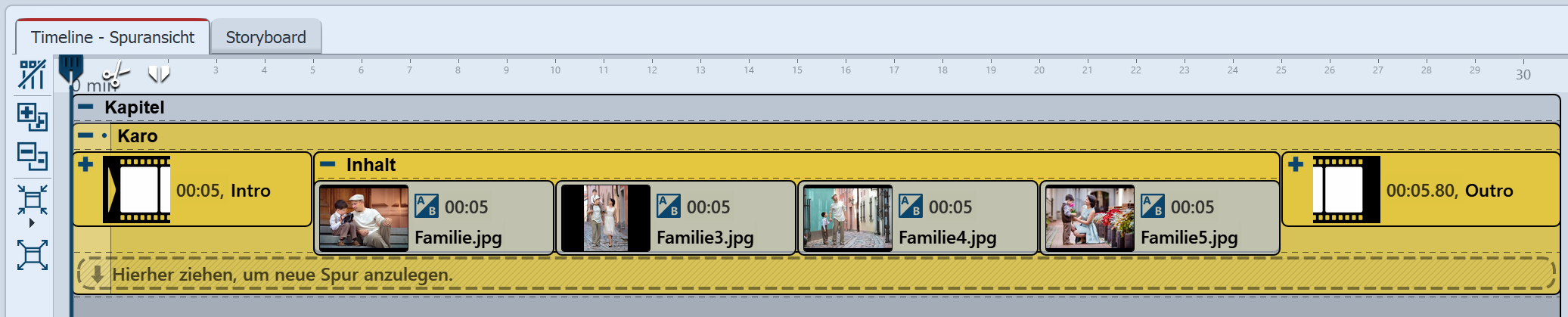This screenshot has height=317, width=1568.
Task: Select the Timeline - Spuransicht tab
Action: [113, 37]
